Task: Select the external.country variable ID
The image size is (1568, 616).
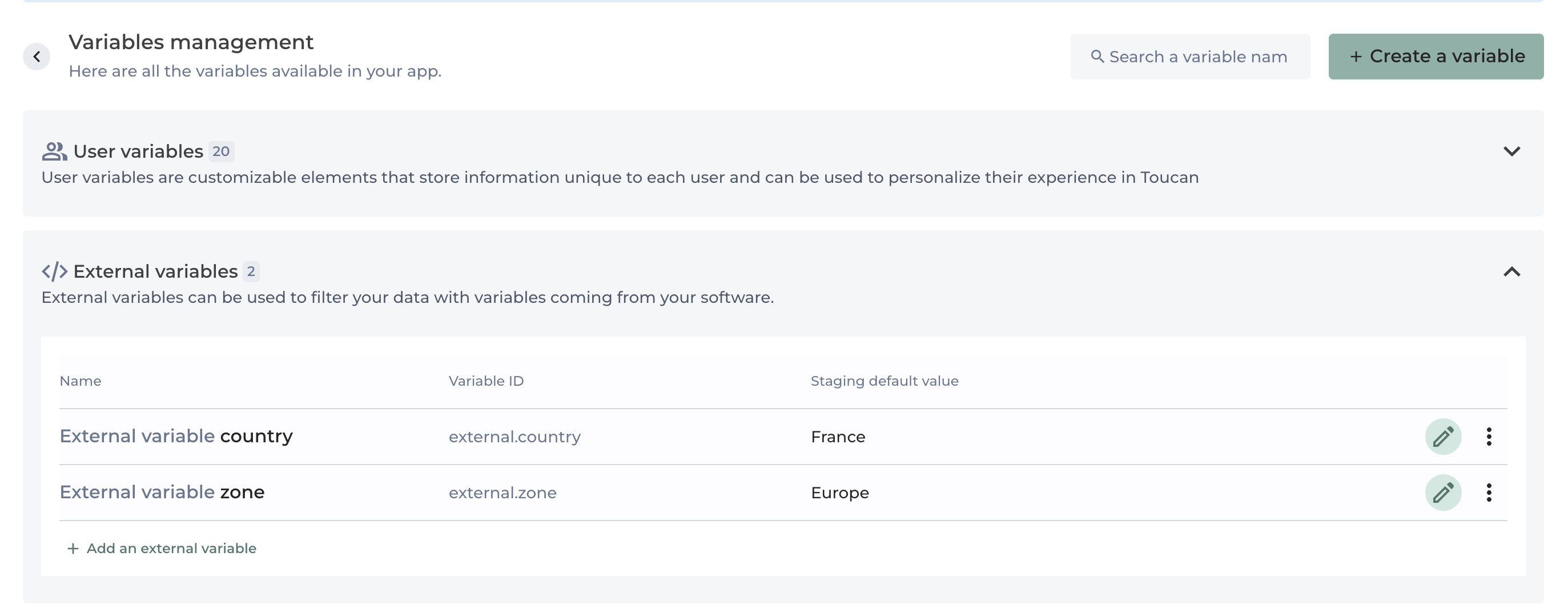Action: click(x=514, y=437)
